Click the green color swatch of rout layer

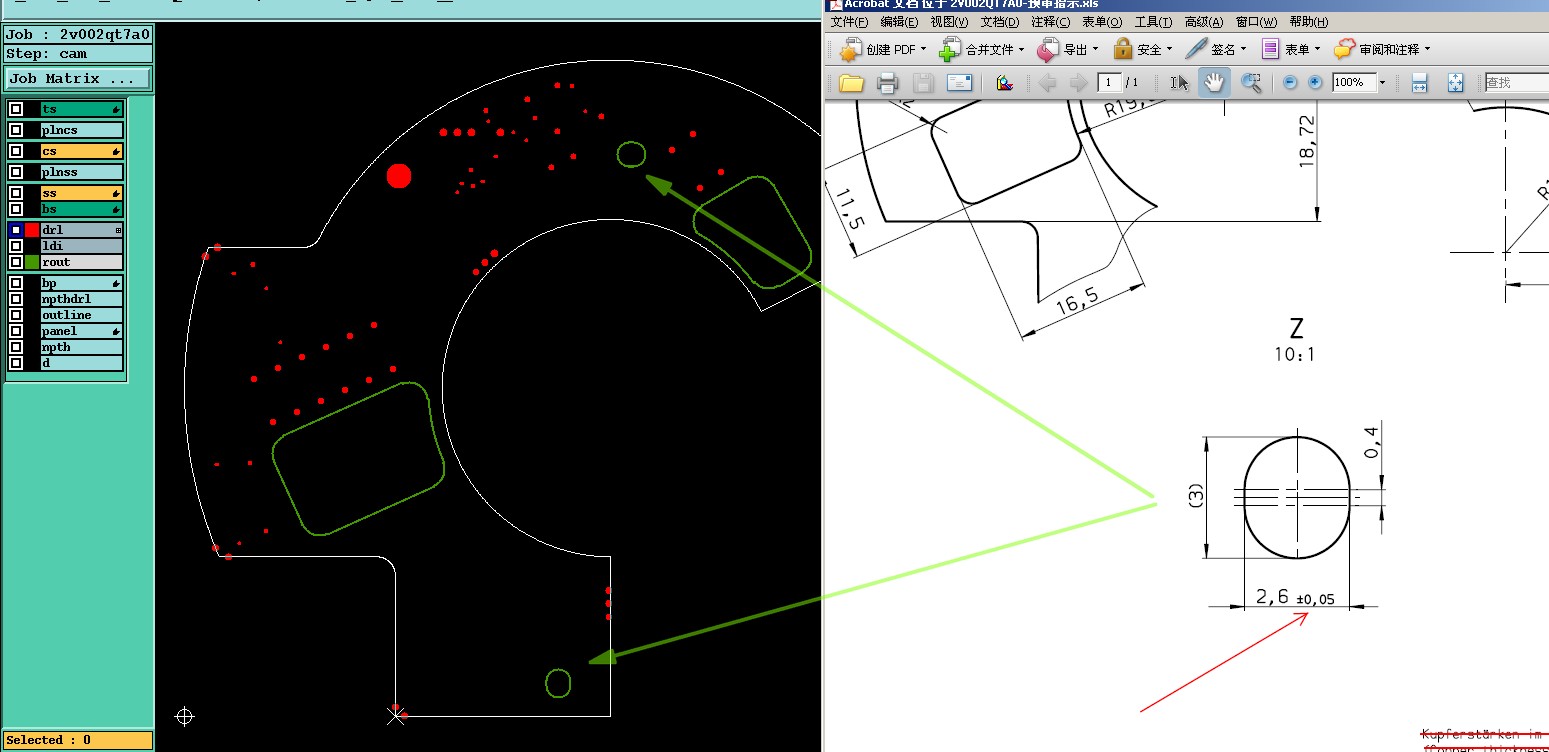(x=32, y=262)
